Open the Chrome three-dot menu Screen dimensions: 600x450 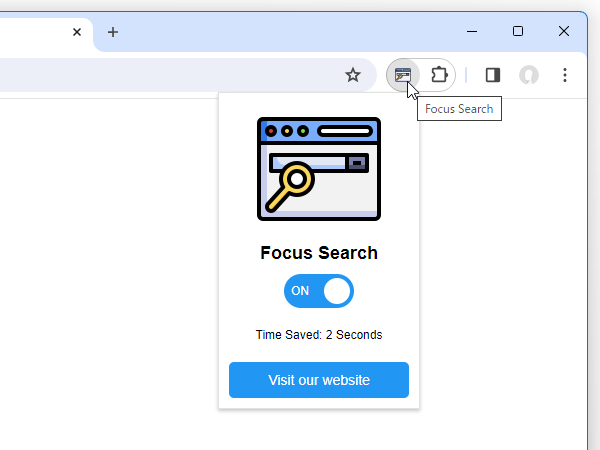565,75
